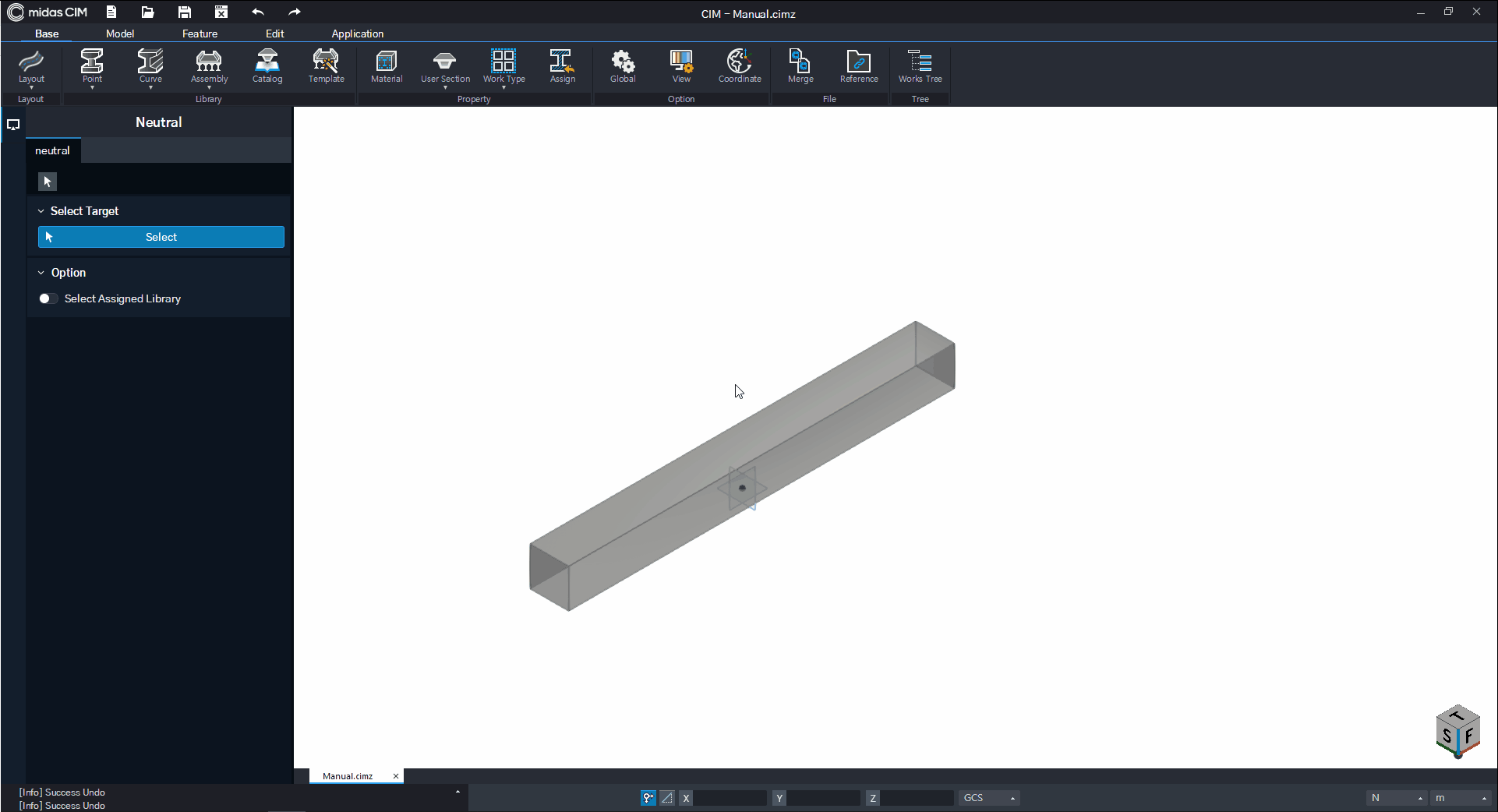Screen dimensions: 1498x812
Task: Click the side panel monitor icon
Action: (x=13, y=125)
